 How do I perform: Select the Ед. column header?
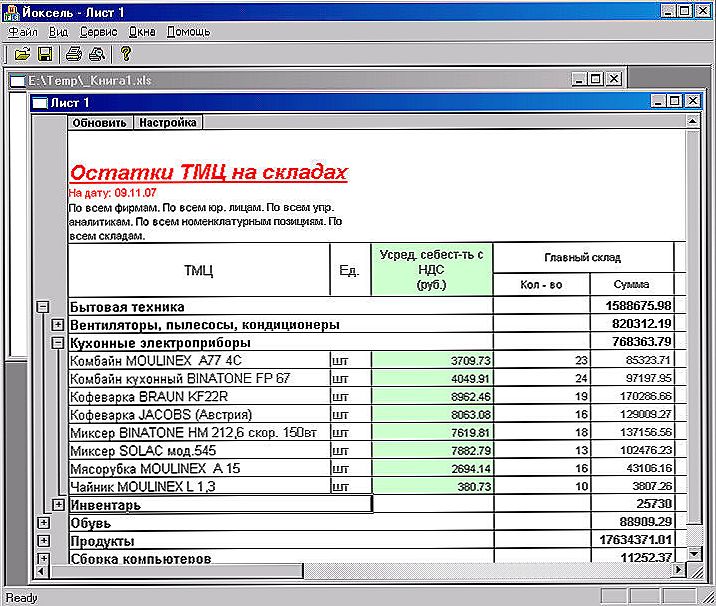coord(350,270)
